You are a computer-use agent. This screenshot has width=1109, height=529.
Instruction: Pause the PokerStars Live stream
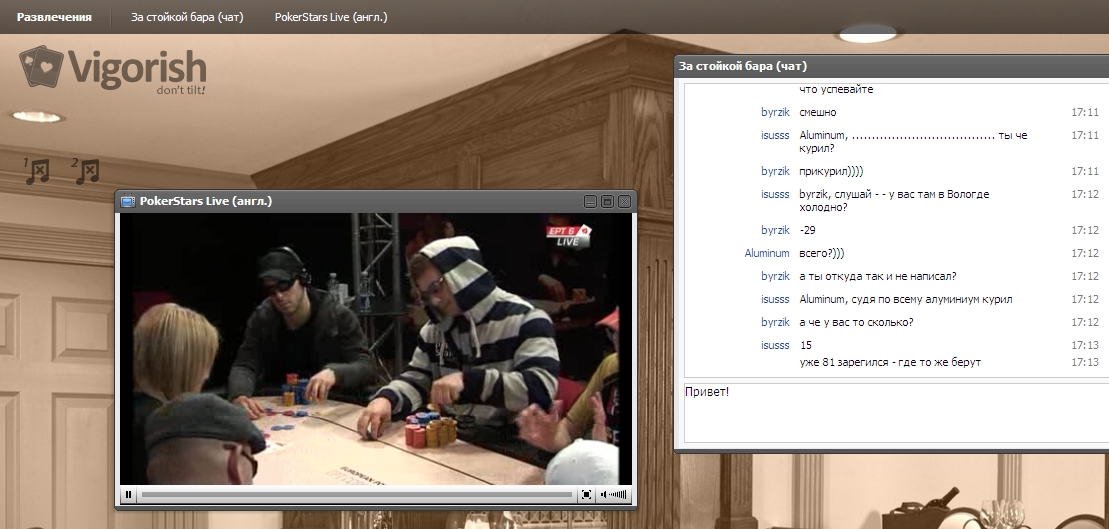click(x=129, y=494)
